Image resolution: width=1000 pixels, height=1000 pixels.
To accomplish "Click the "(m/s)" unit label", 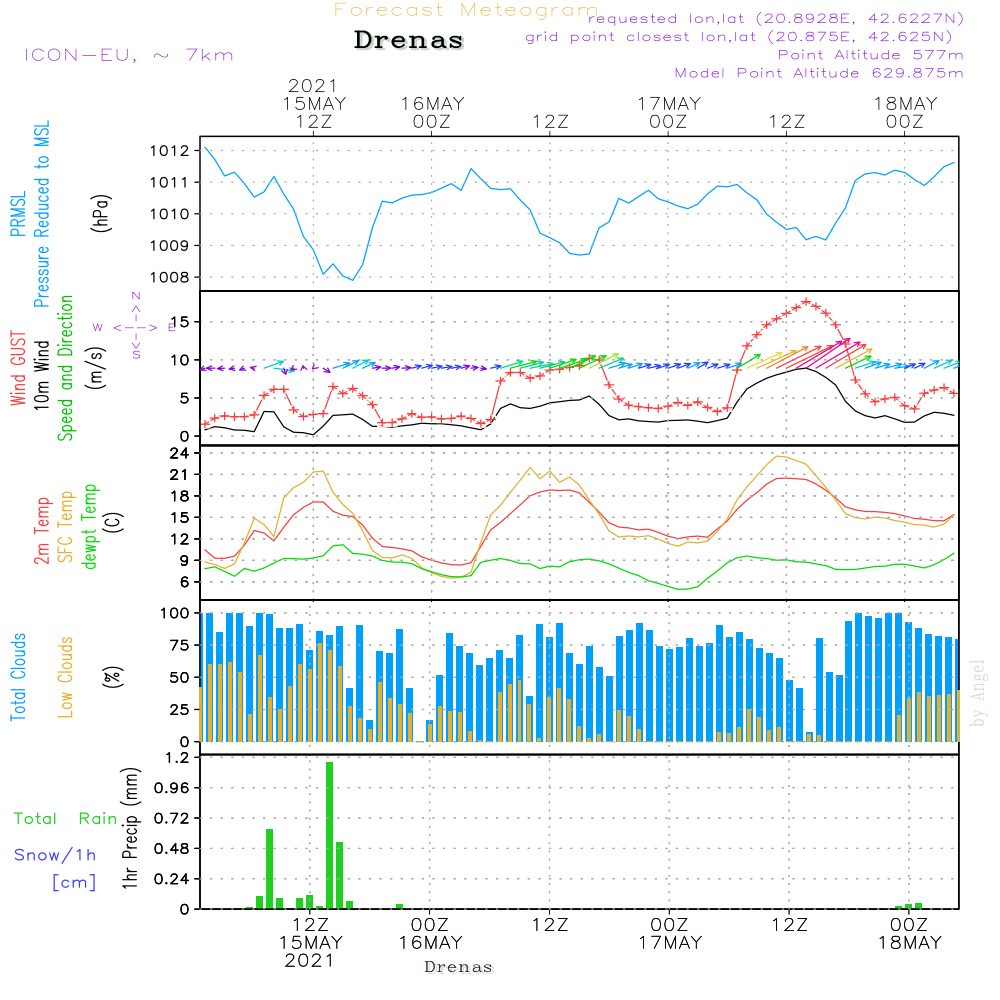I will tap(97, 368).
